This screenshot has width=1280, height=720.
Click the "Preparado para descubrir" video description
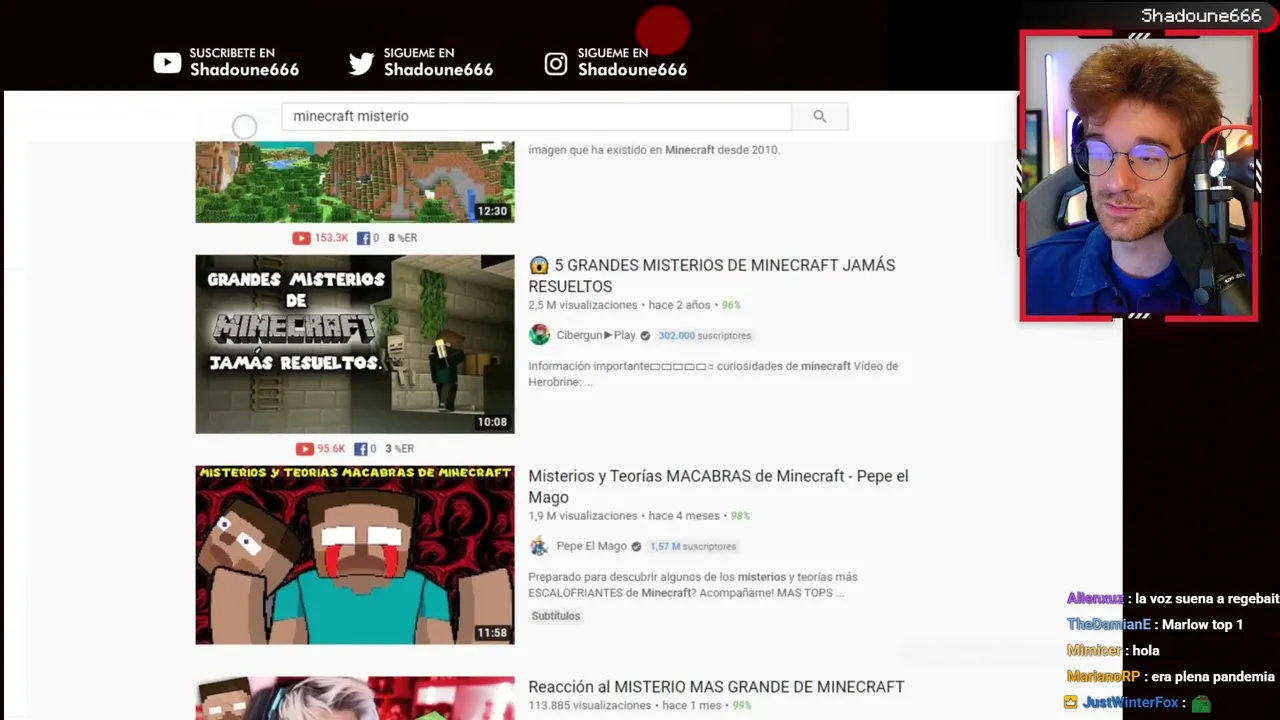tap(693, 585)
